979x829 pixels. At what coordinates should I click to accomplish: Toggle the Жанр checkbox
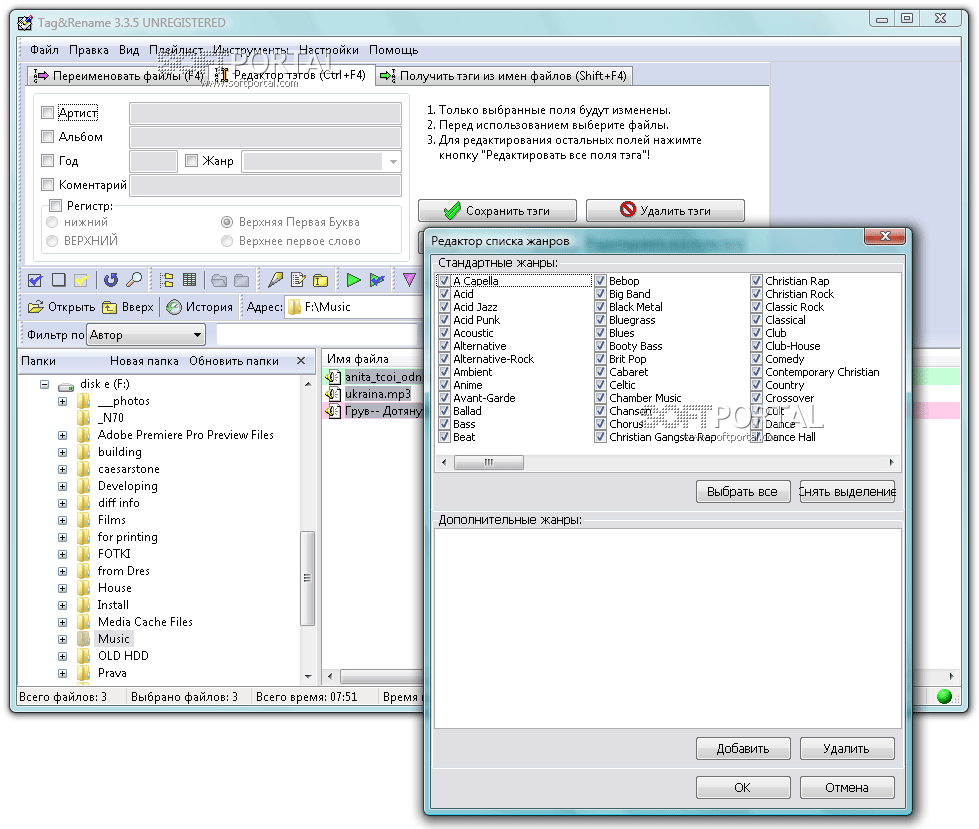click(192, 160)
